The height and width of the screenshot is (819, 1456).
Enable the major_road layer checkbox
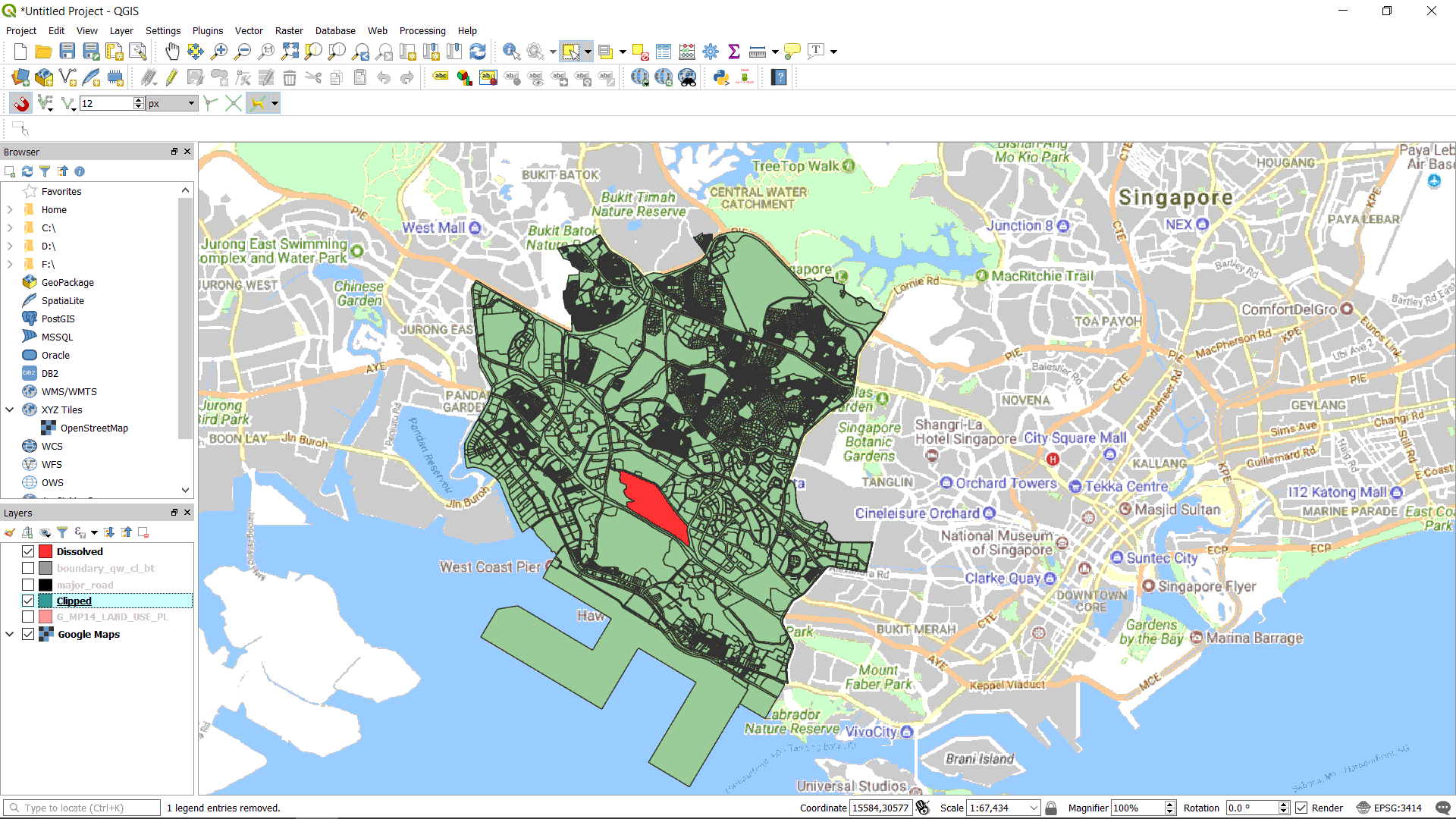(x=28, y=585)
